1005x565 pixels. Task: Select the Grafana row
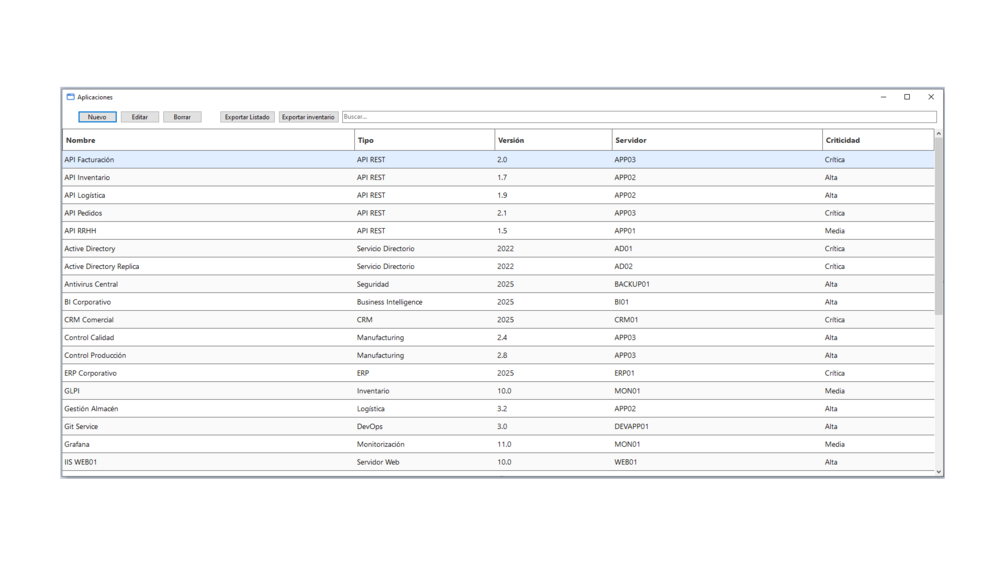(x=498, y=444)
